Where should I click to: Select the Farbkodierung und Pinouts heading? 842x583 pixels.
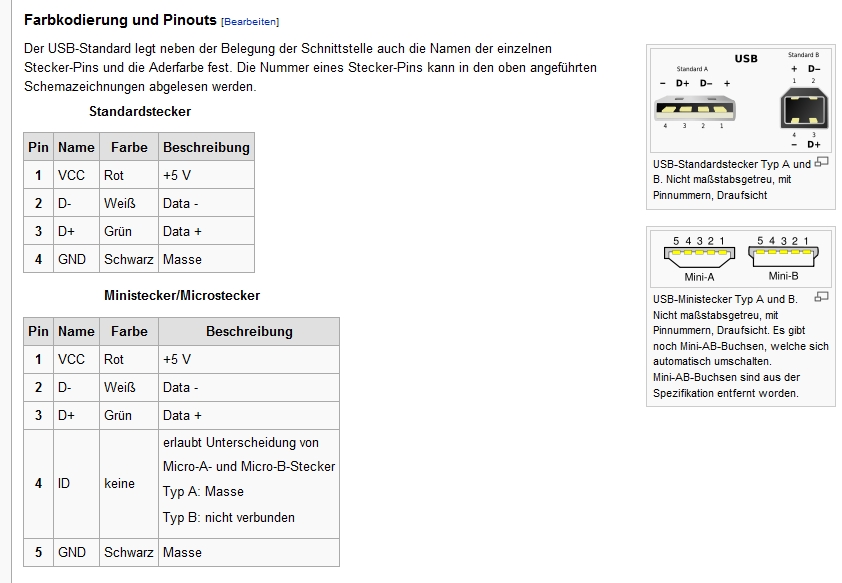[120, 20]
